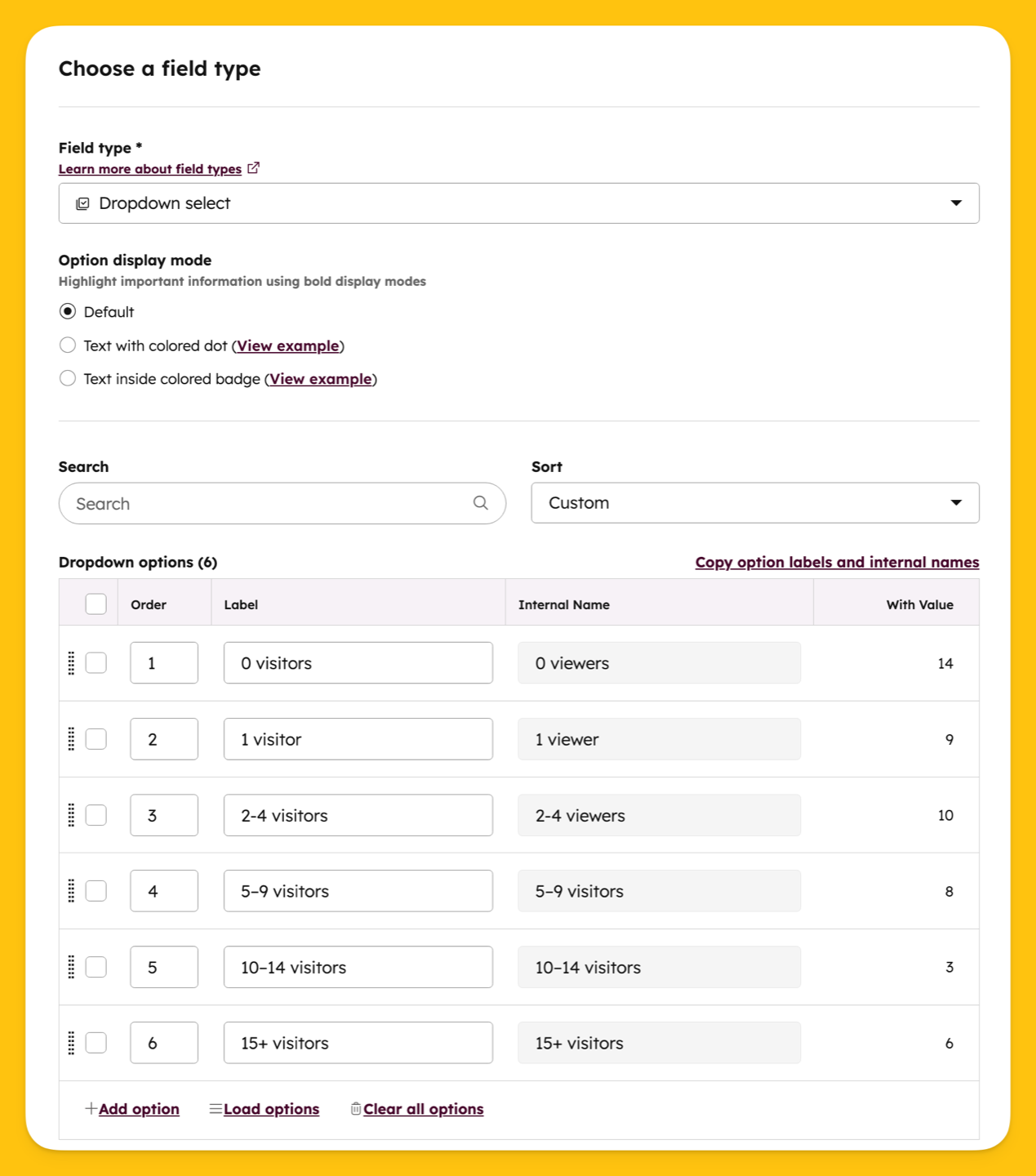Click the plus icon next to Add option
Viewport: 1036px width, 1176px height.
[x=91, y=1108]
